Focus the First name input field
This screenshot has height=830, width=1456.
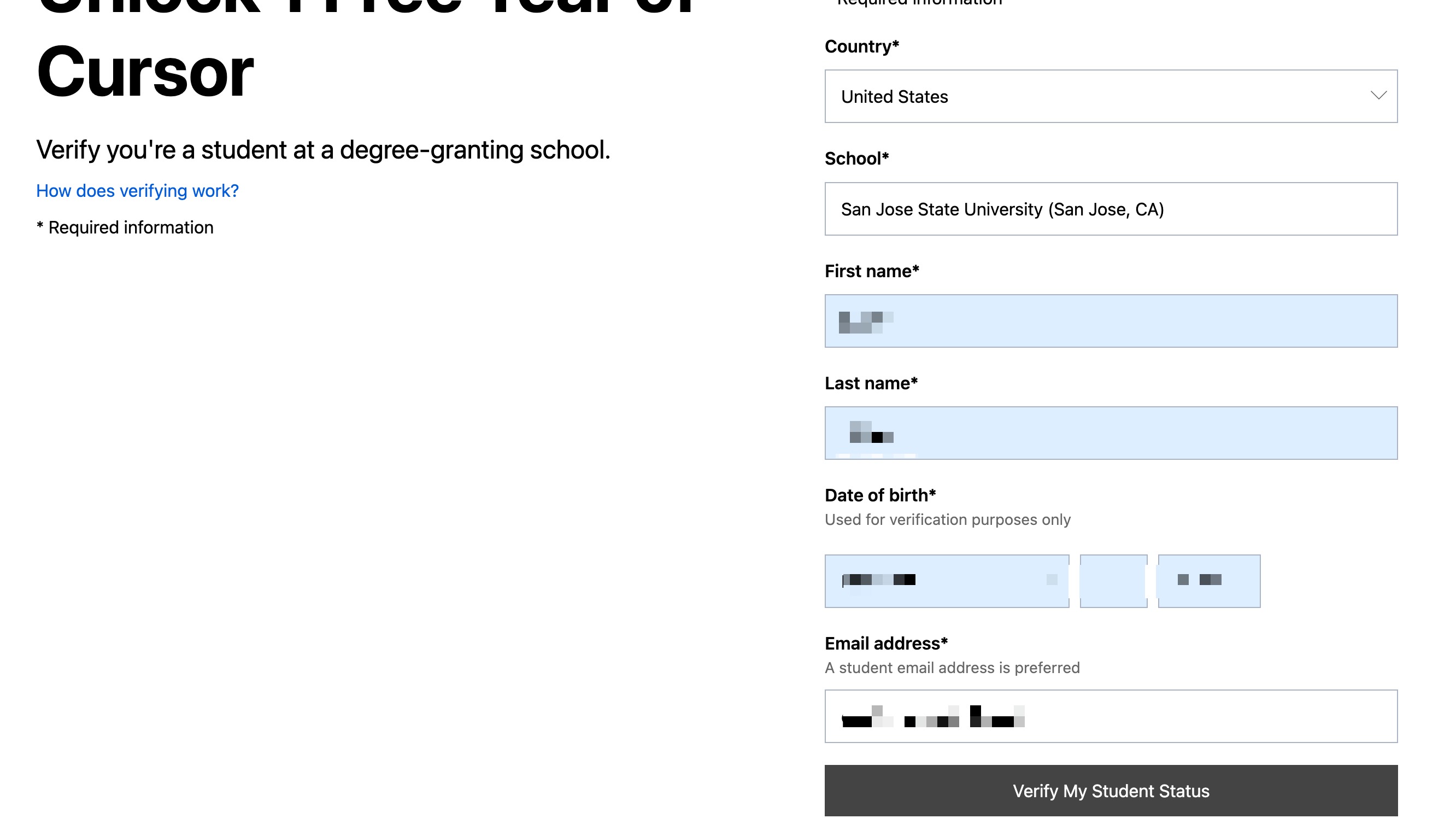pos(1110,321)
